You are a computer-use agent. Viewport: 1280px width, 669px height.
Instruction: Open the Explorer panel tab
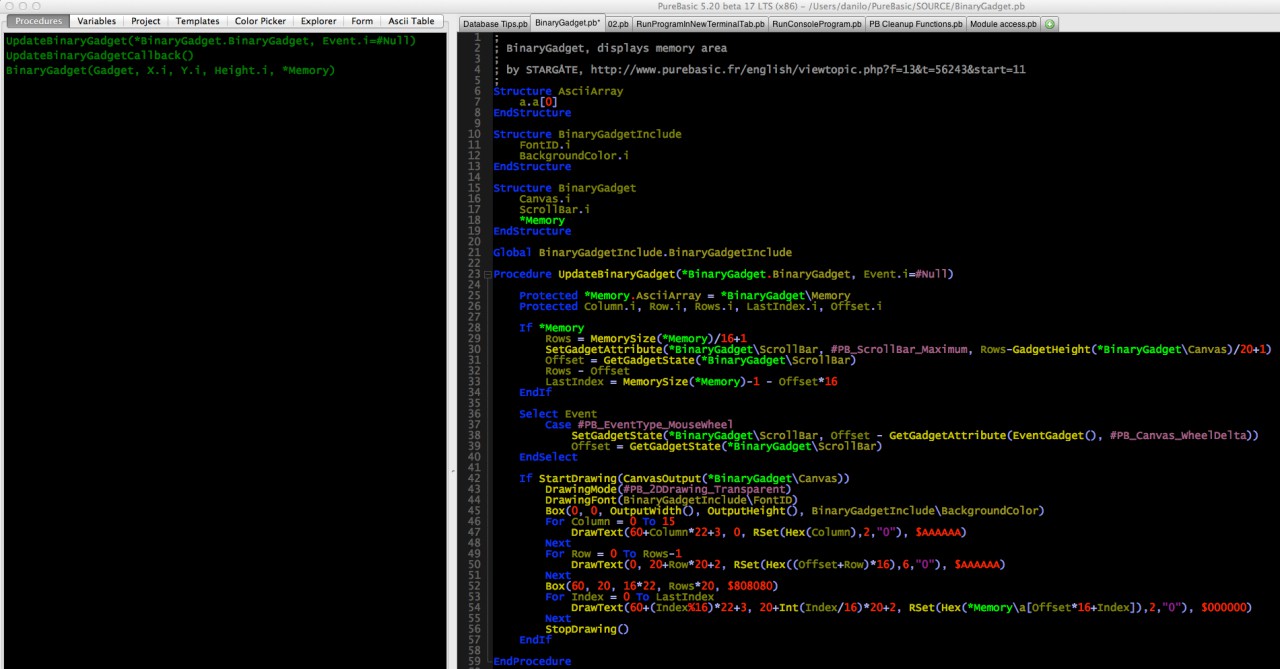319,21
